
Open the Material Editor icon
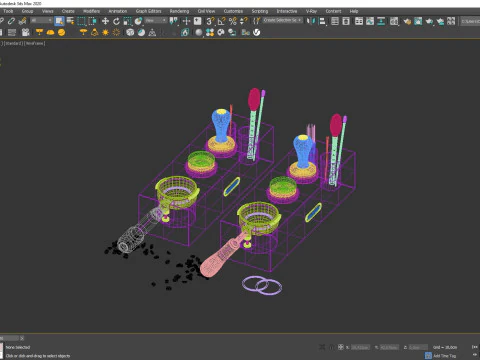coord(394,21)
